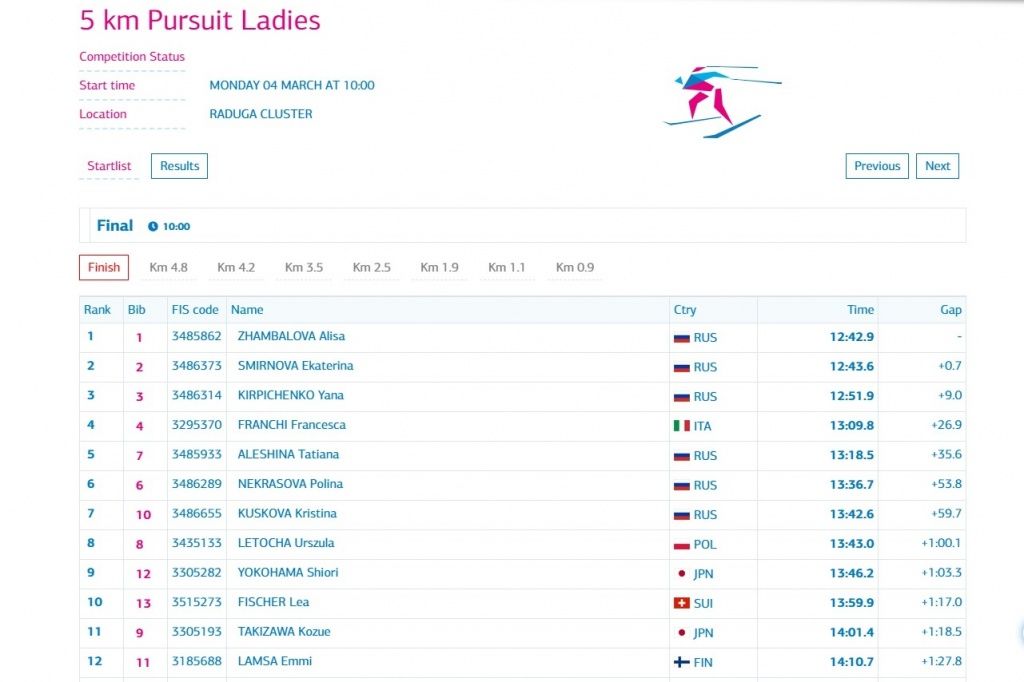Select the Km 0.9 checkpoint
Screen dimensions: 1024x682
(x=574, y=268)
